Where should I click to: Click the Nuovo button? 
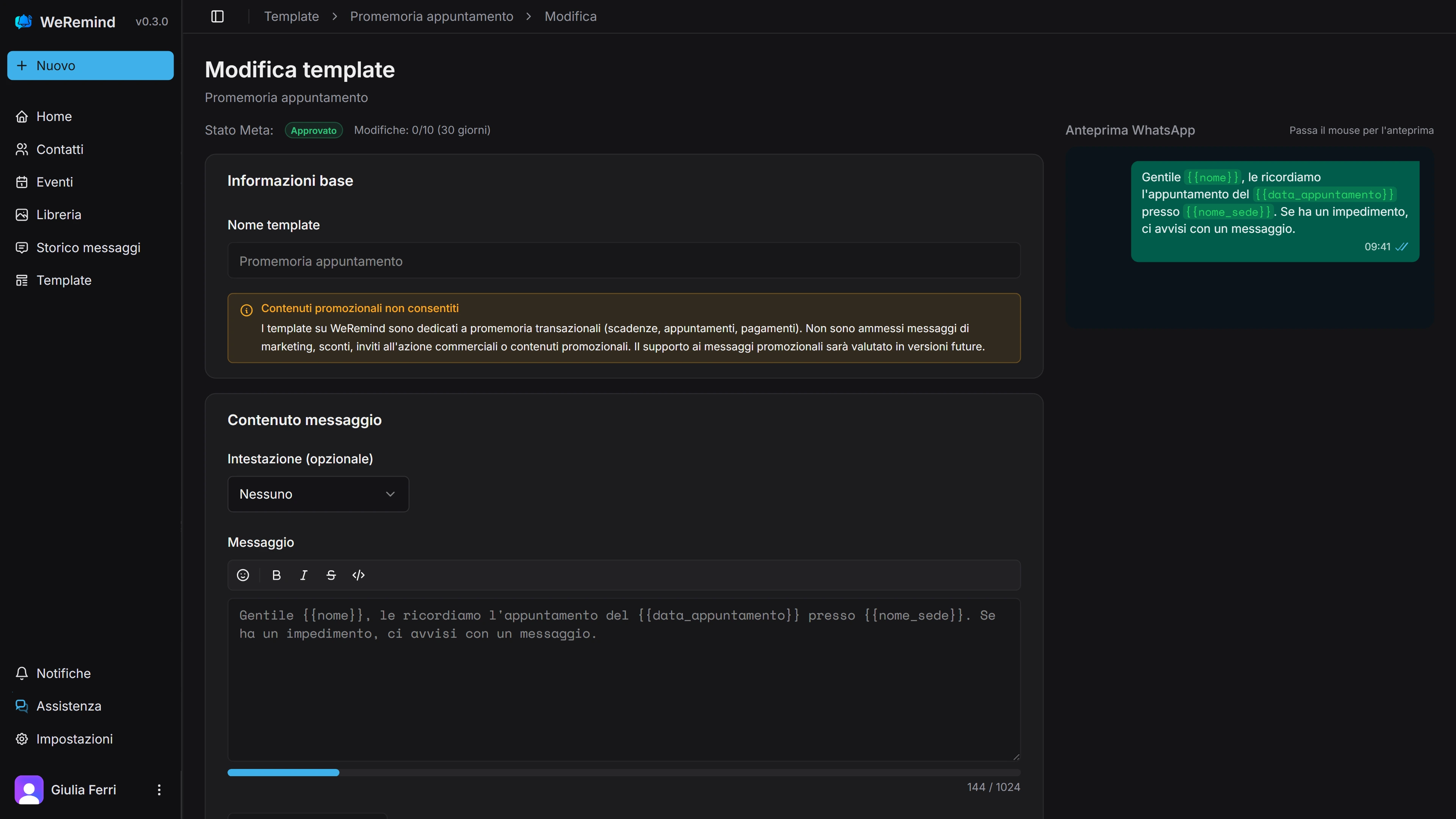click(91, 66)
